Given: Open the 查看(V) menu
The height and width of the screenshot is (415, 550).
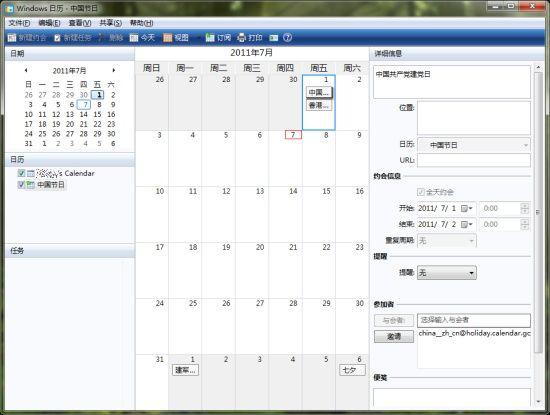Looking at the screenshot, I should (x=80, y=23).
